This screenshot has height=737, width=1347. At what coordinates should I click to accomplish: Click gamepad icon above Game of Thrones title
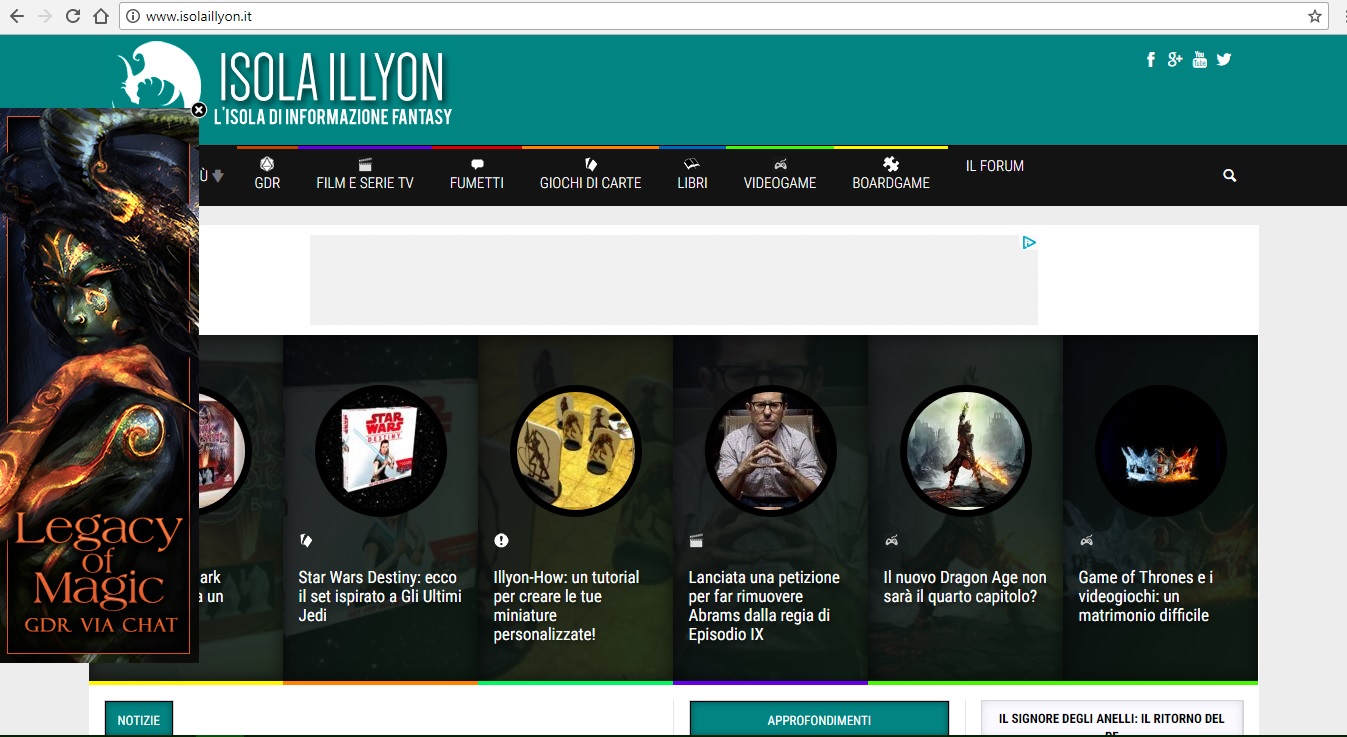click(x=1086, y=541)
